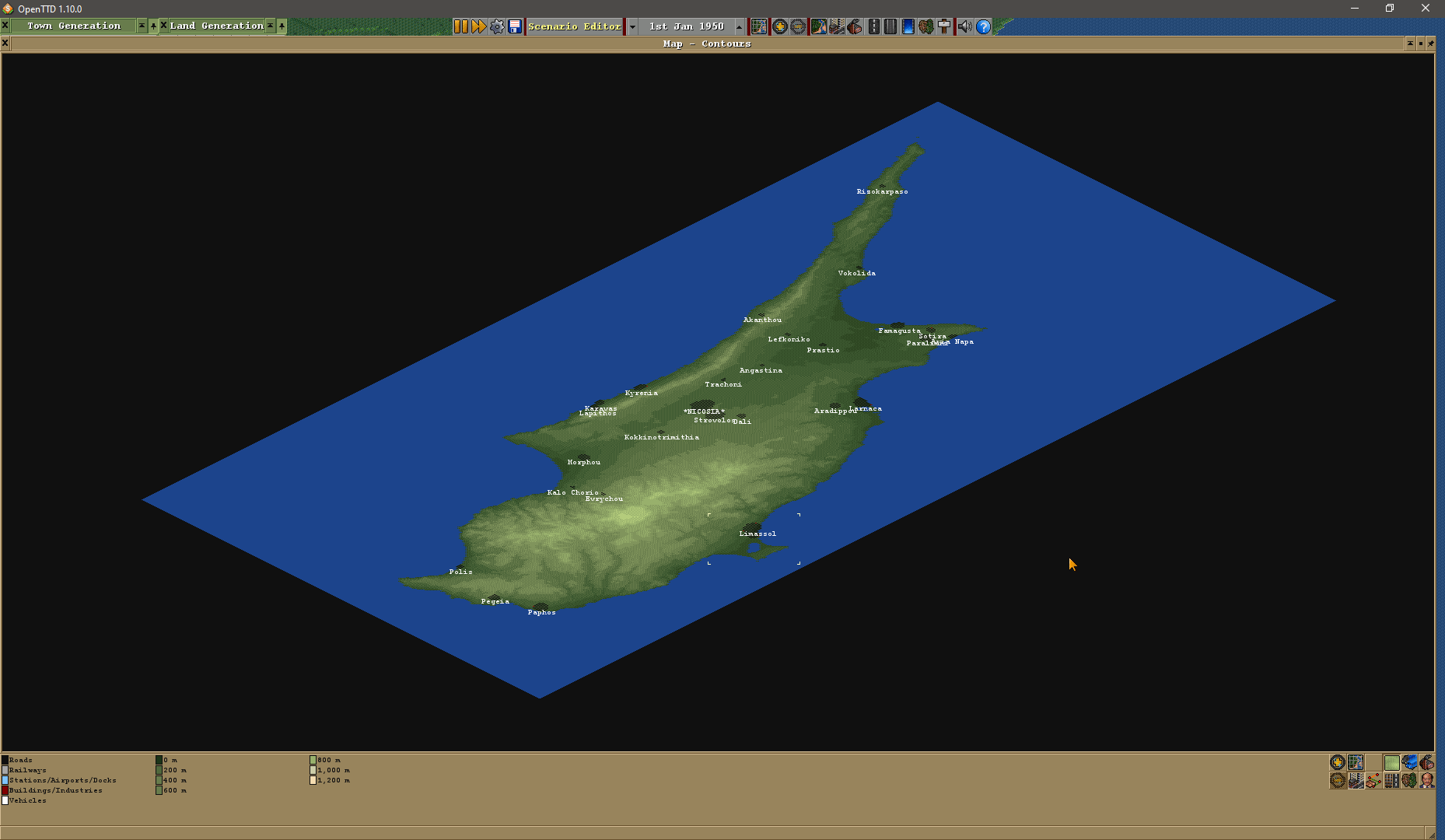This screenshot has width=1445, height=840.
Task: Restore down the OpenTTD window
Action: click(x=1390, y=8)
